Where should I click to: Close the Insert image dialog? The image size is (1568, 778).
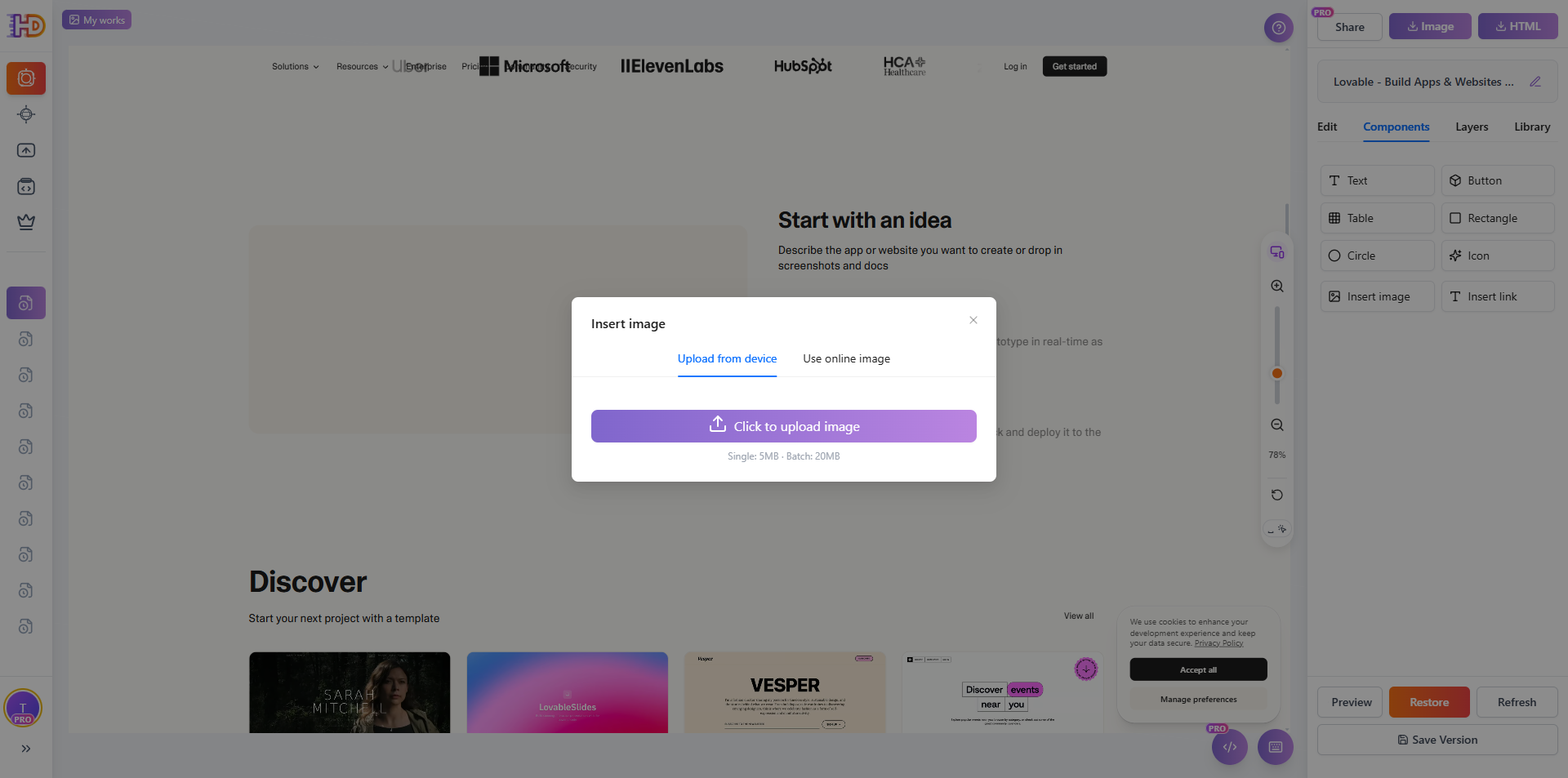[x=973, y=320]
